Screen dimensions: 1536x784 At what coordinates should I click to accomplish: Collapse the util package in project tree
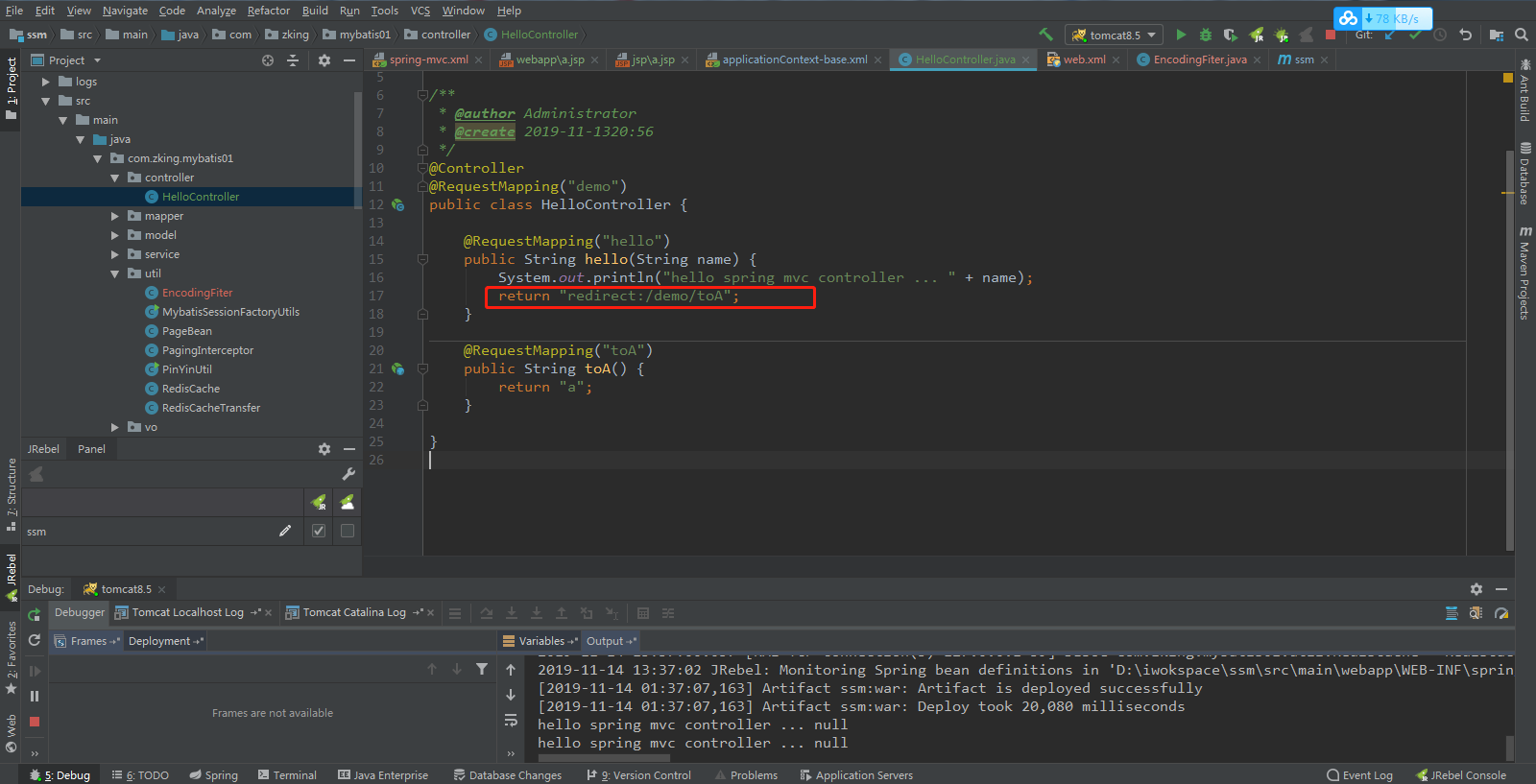coord(115,274)
